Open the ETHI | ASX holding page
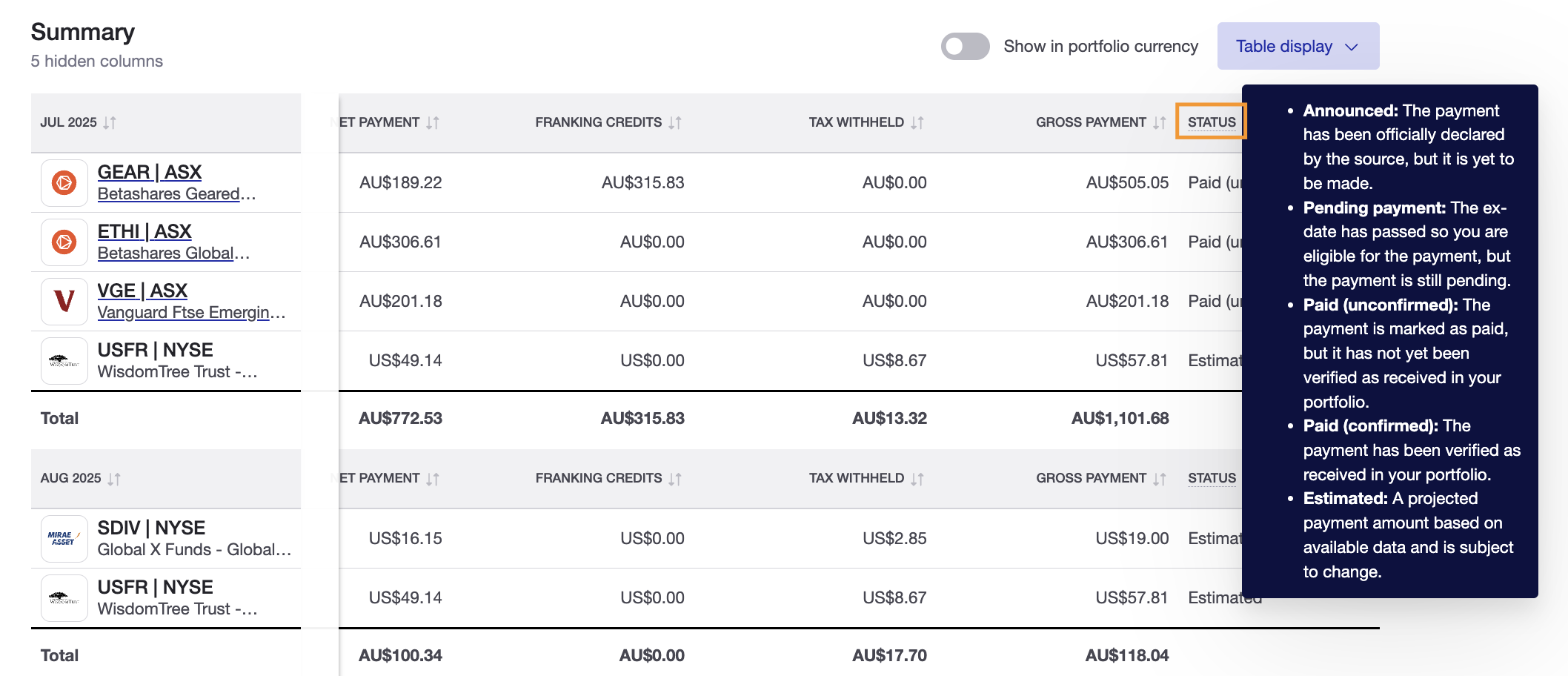The width and height of the screenshot is (1568, 676). (x=144, y=232)
